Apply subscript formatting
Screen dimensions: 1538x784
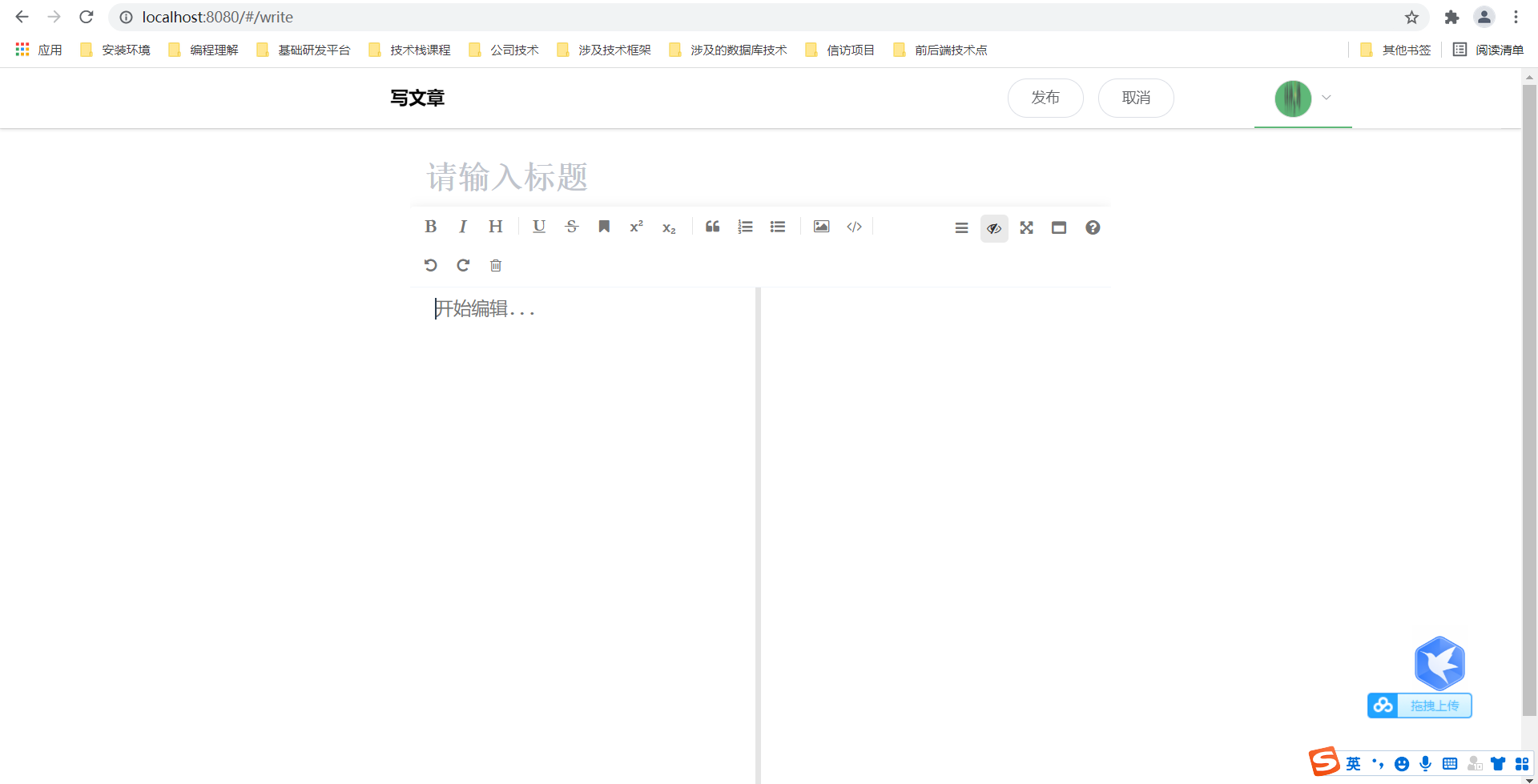(x=669, y=228)
